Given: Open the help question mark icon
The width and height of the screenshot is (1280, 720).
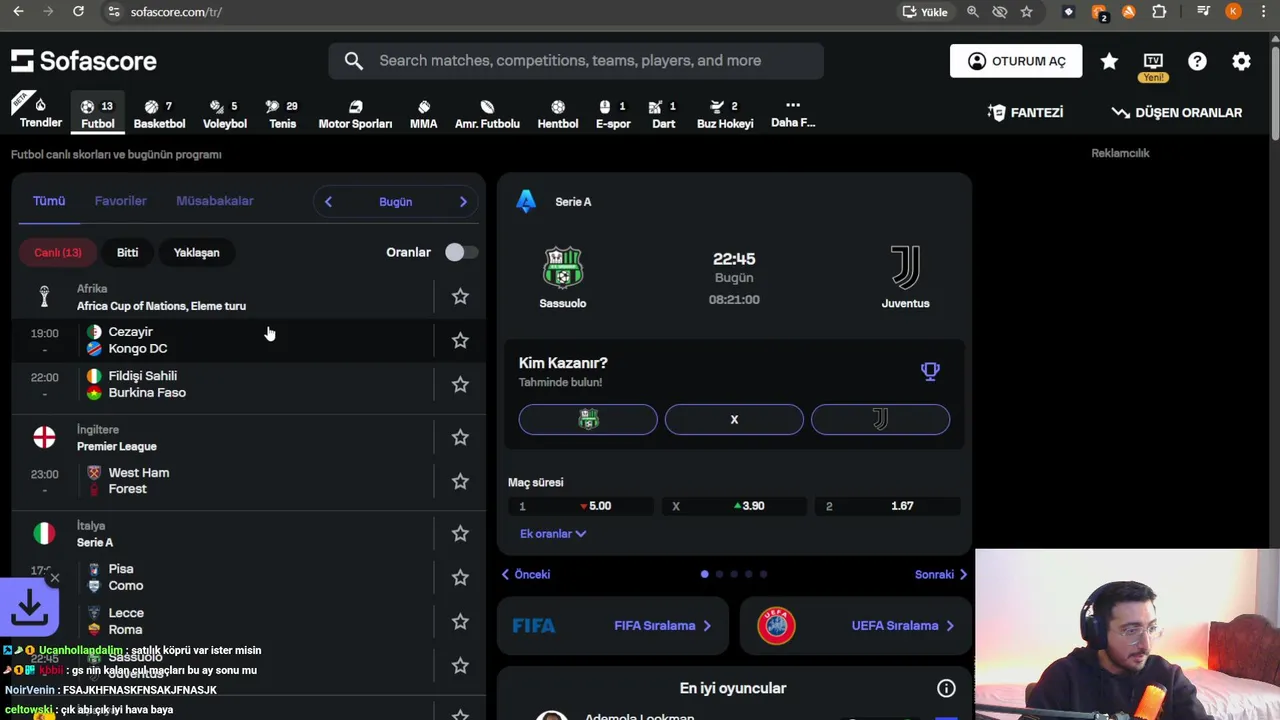Looking at the screenshot, I should coord(1197,61).
